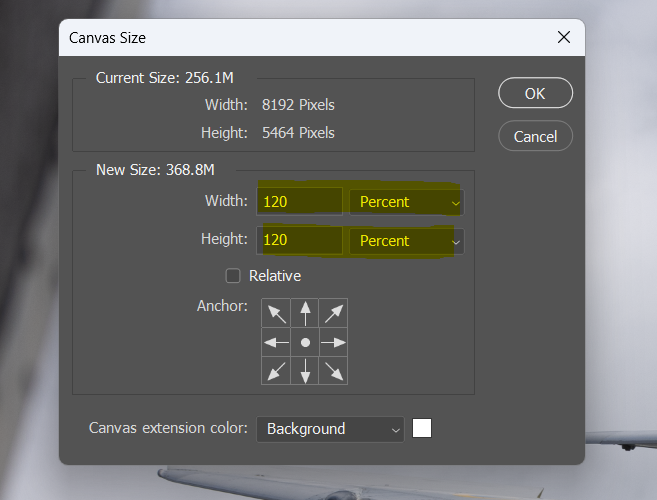The width and height of the screenshot is (657, 500).
Task: Click the Current Size: 256.1M label
Action: tap(165, 78)
